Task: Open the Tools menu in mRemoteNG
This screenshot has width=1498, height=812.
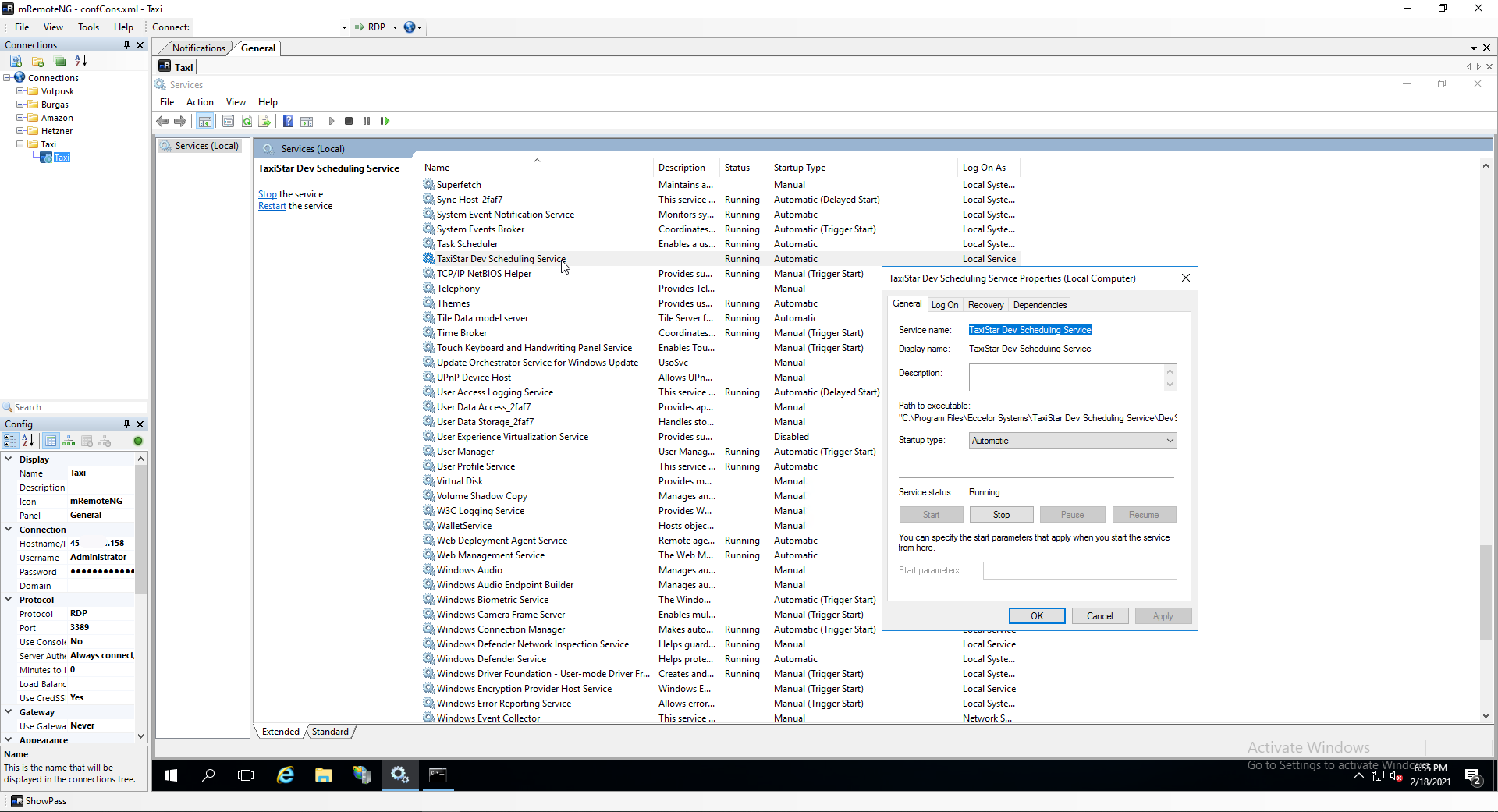Action: pos(88,27)
